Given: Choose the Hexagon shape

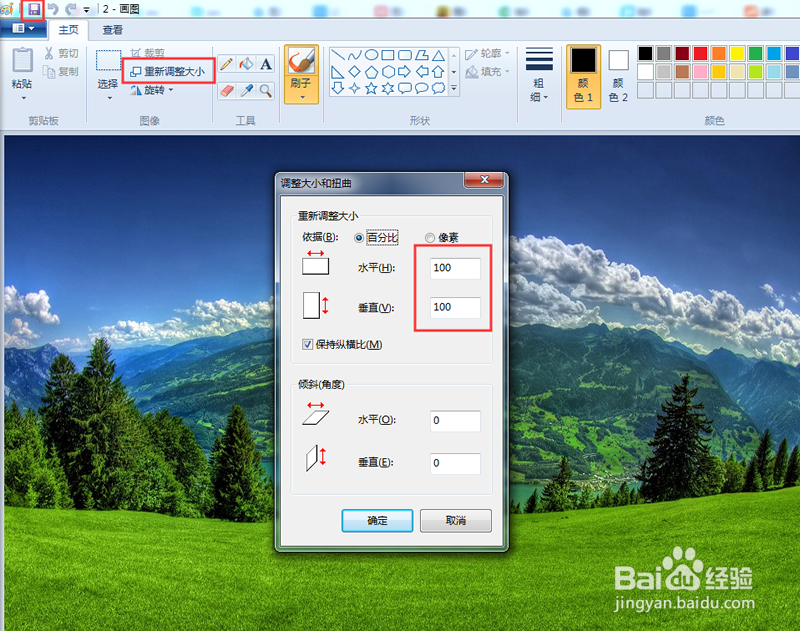Looking at the screenshot, I should pos(388,72).
